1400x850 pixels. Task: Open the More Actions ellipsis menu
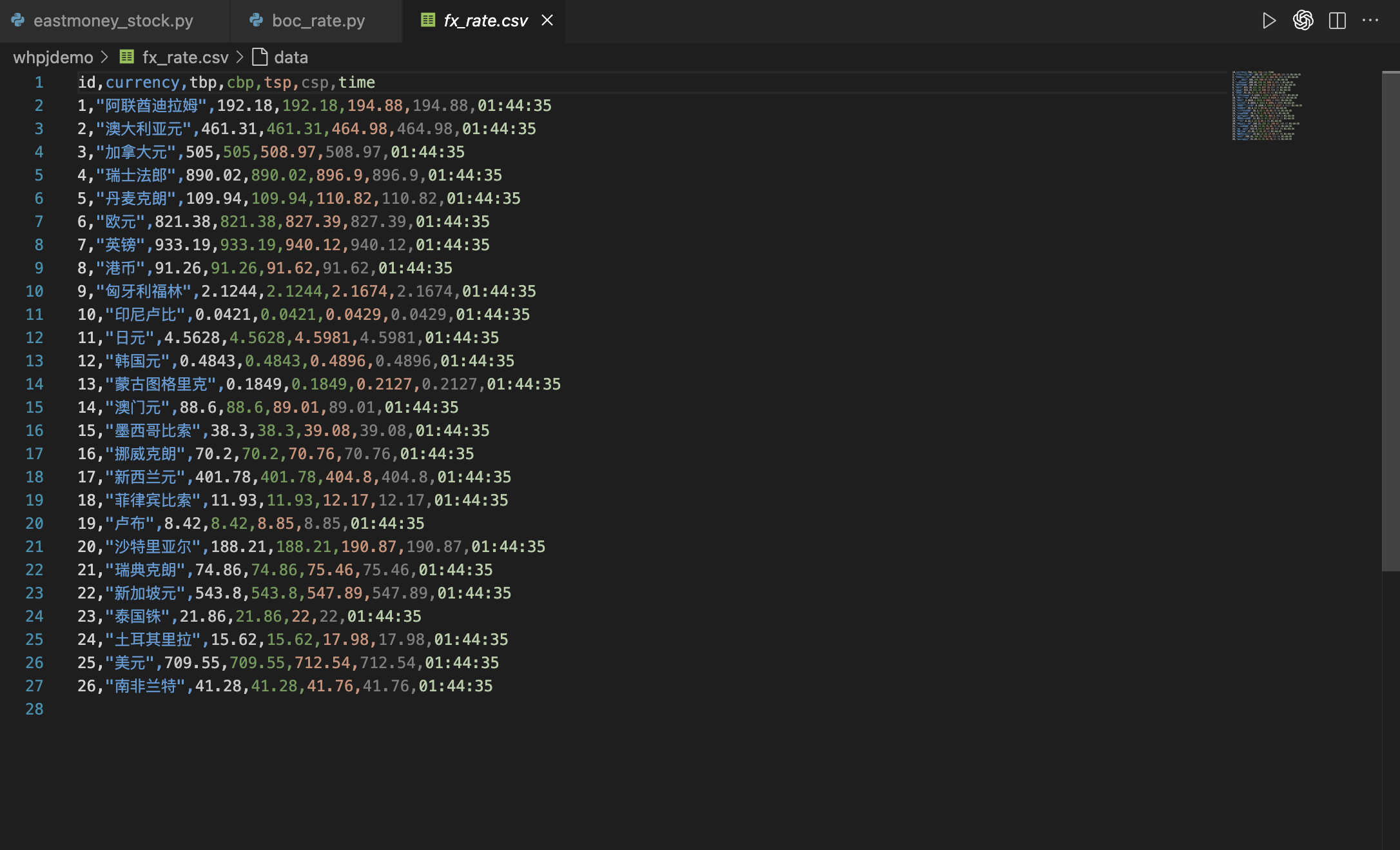1370,21
